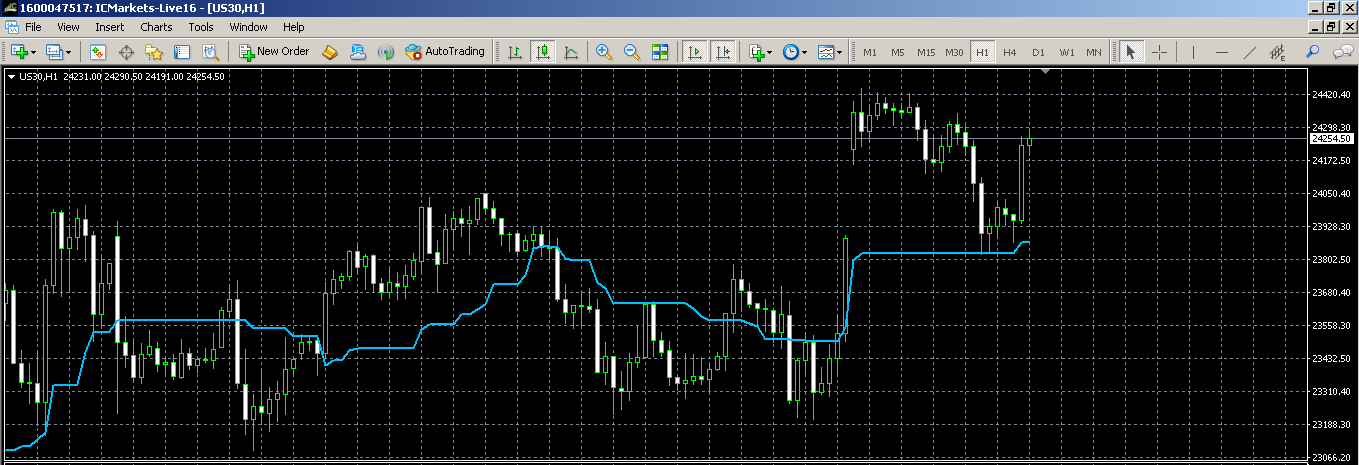Expand the US30,H1 chart title arrow

pos(11,76)
